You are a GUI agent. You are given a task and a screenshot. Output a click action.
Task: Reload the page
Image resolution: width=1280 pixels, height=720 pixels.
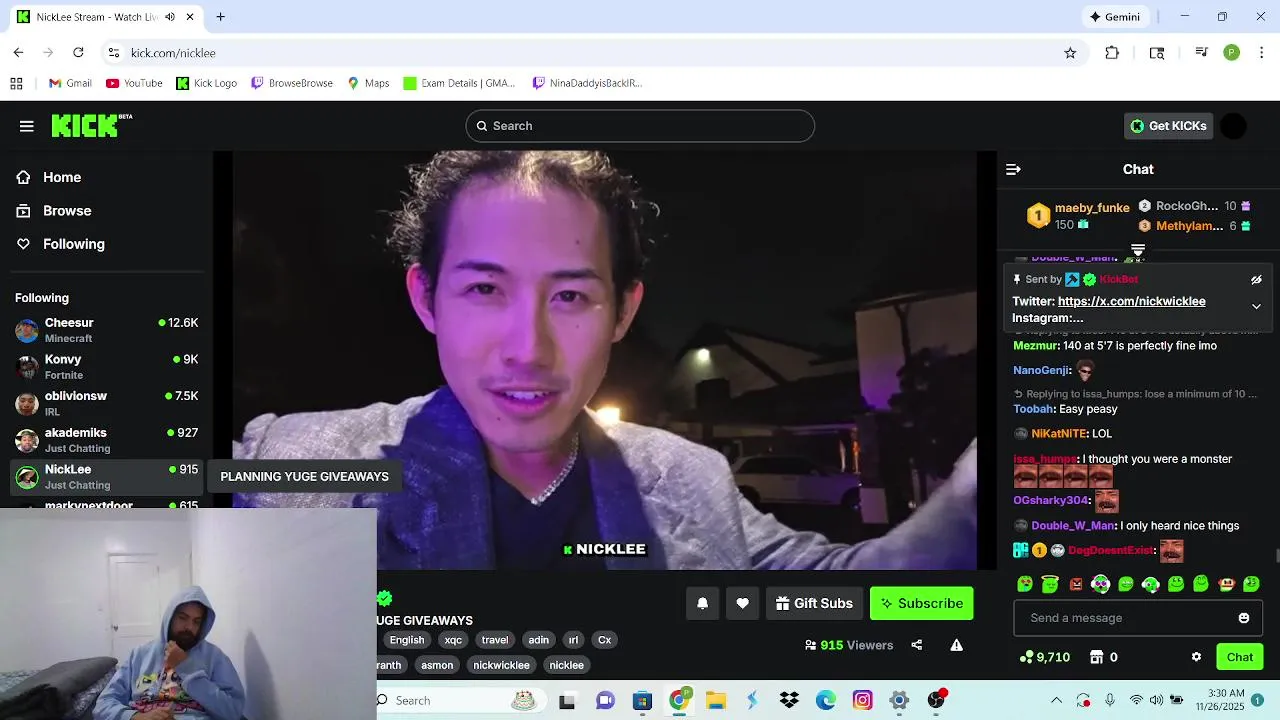click(x=78, y=53)
